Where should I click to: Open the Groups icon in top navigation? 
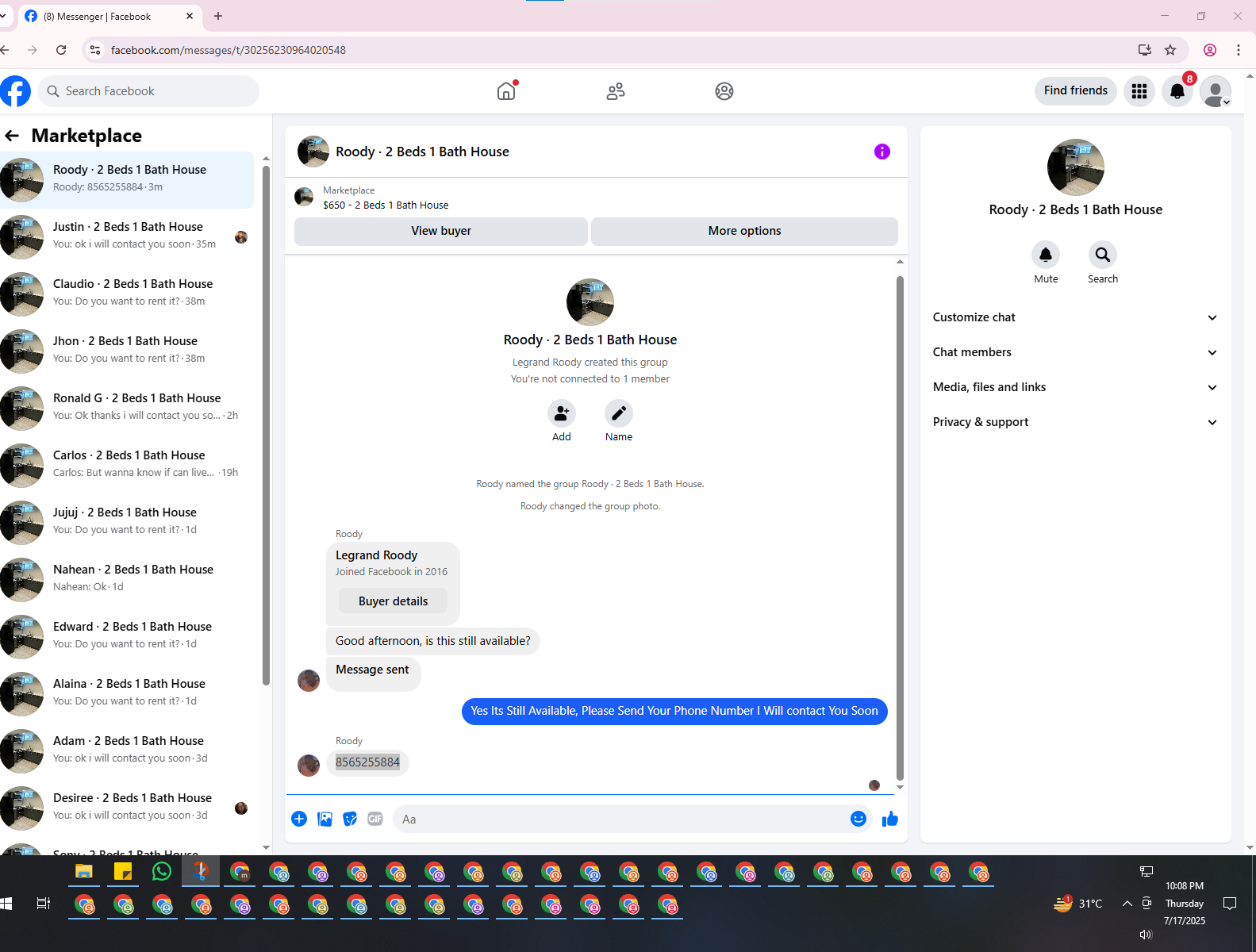[724, 91]
